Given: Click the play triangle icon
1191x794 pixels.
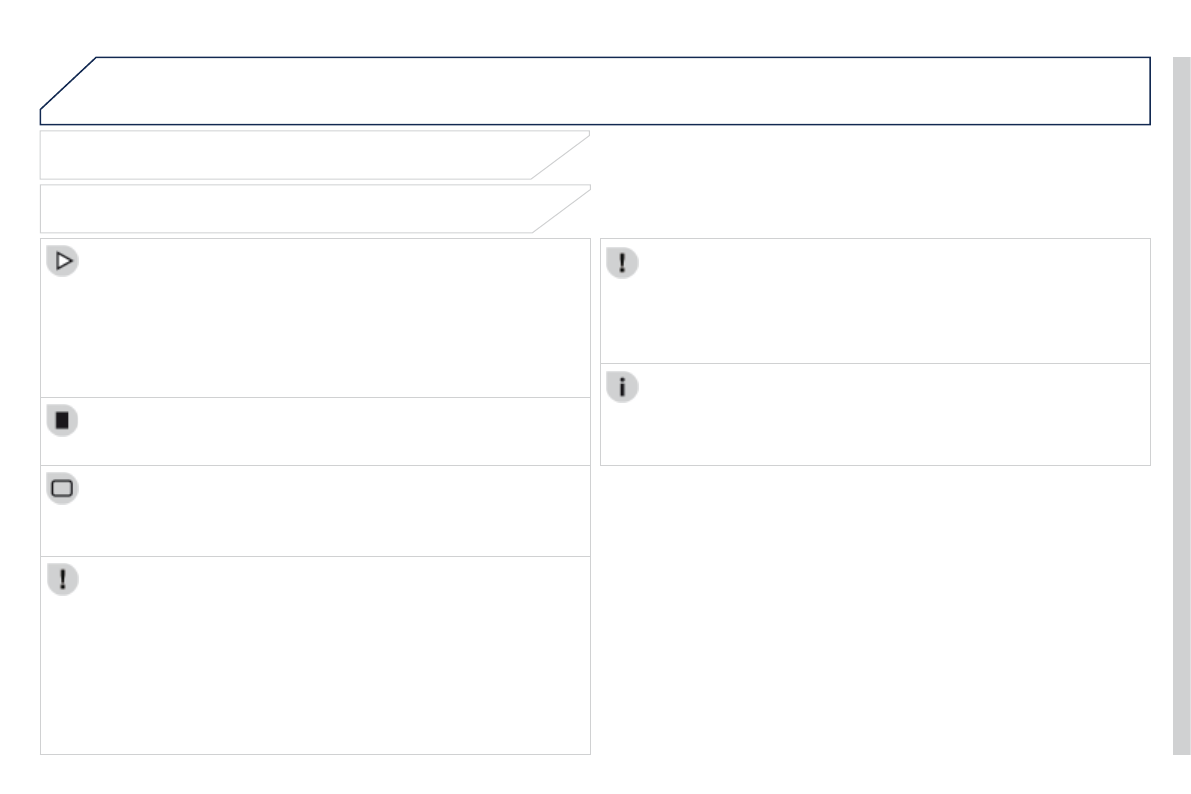Looking at the screenshot, I should (63, 262).
